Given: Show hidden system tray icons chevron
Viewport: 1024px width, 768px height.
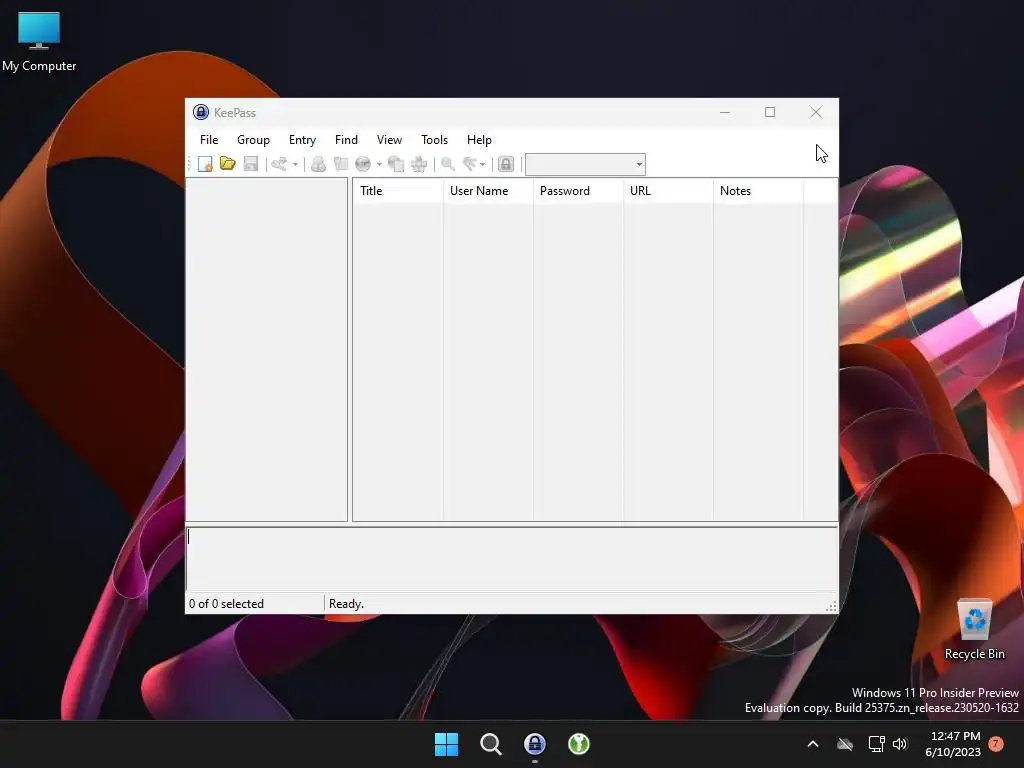Looking at the screenshot, I should click(x=813, y=744).
